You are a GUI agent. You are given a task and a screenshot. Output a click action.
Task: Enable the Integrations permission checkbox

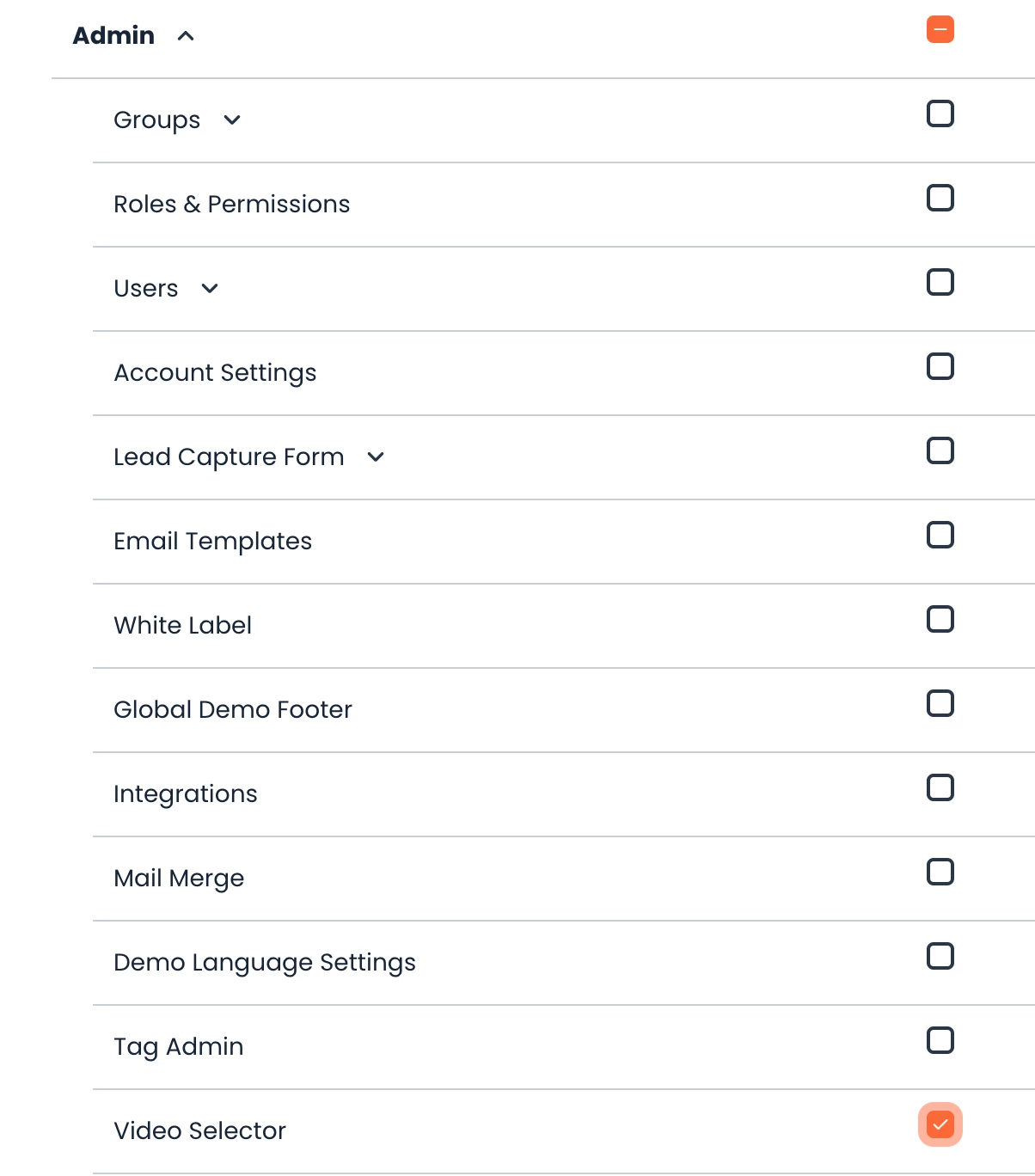(940, 787)
